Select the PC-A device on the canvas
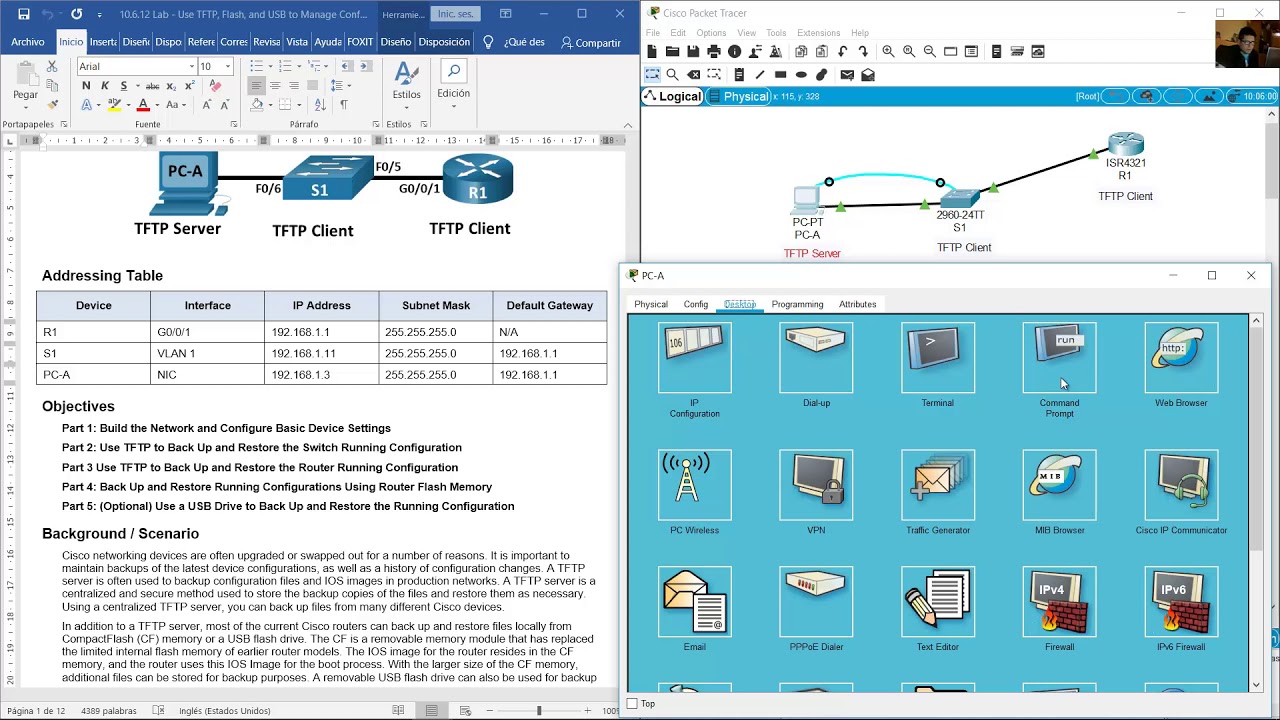The height and width of the screenshot is (720, 1280). click(807, 201)
